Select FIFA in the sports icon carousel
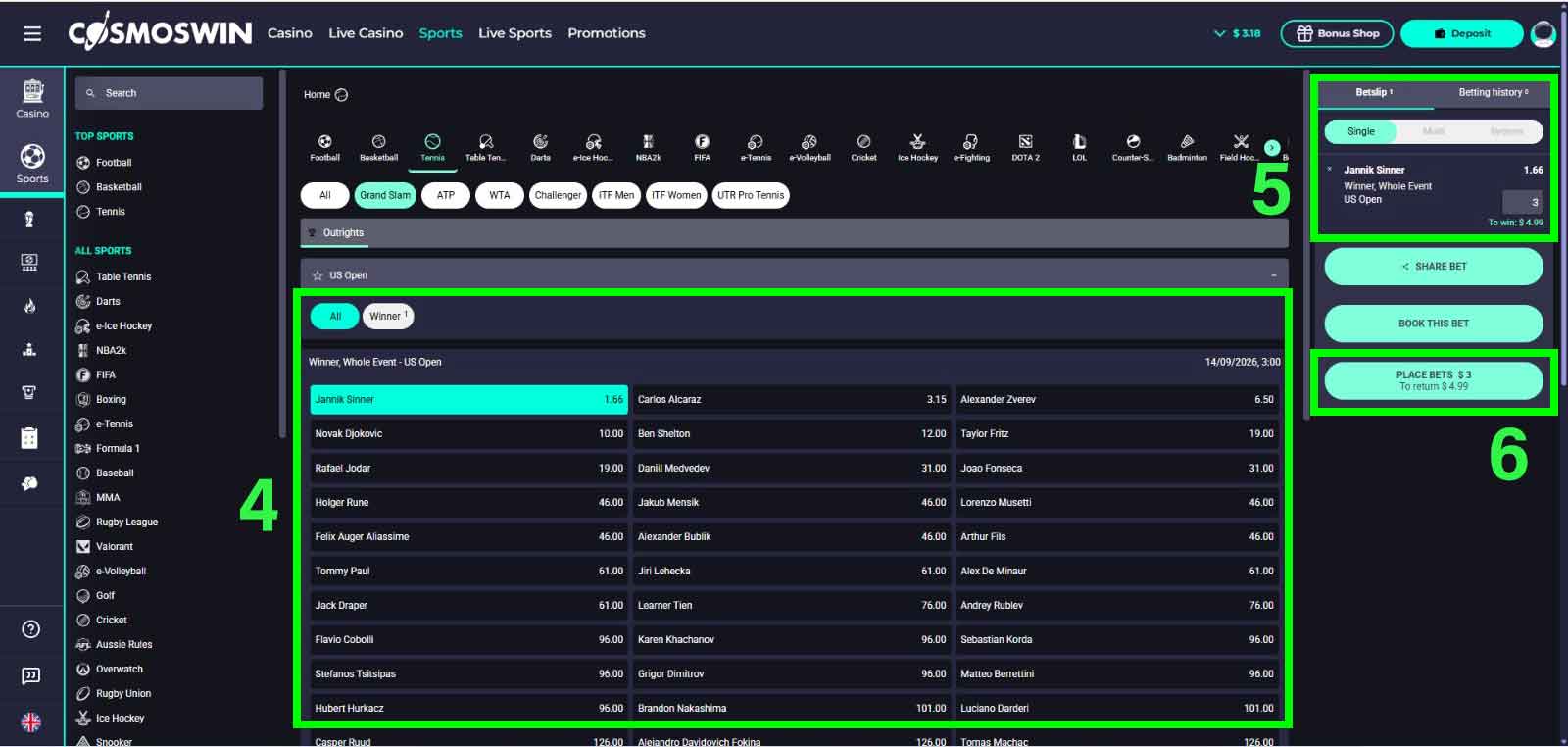Screen dimensions: 1568x747 pos(703,148)
